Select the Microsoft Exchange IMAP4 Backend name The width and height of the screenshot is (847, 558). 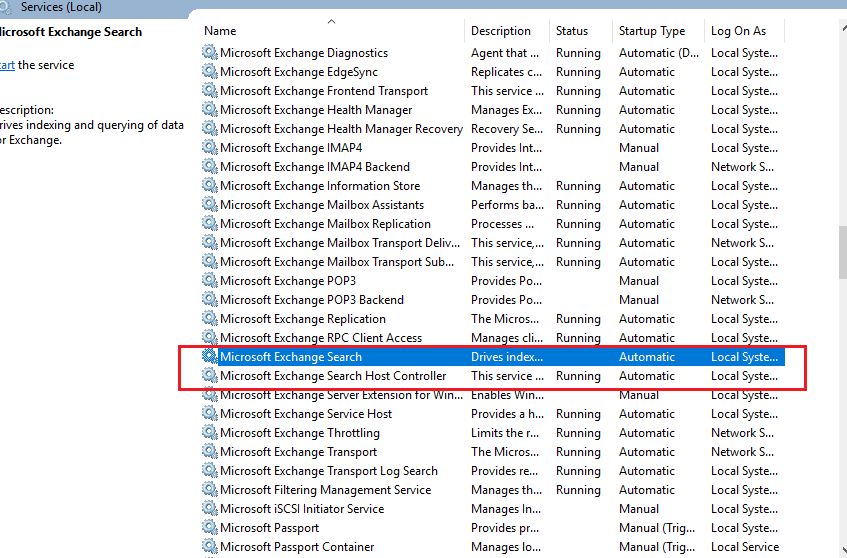click(314, 166)
